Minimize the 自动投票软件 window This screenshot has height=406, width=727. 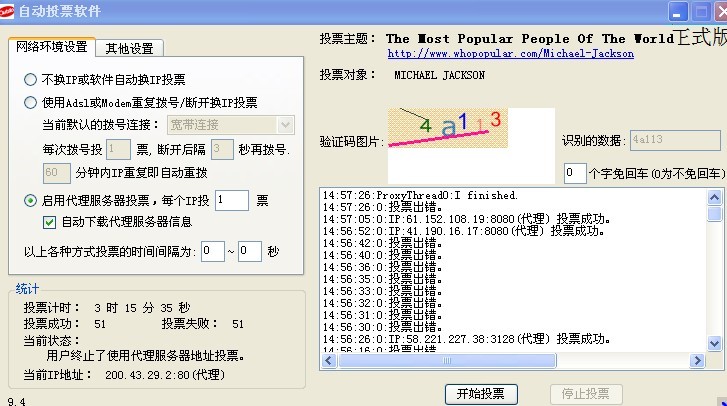[678, 13]
